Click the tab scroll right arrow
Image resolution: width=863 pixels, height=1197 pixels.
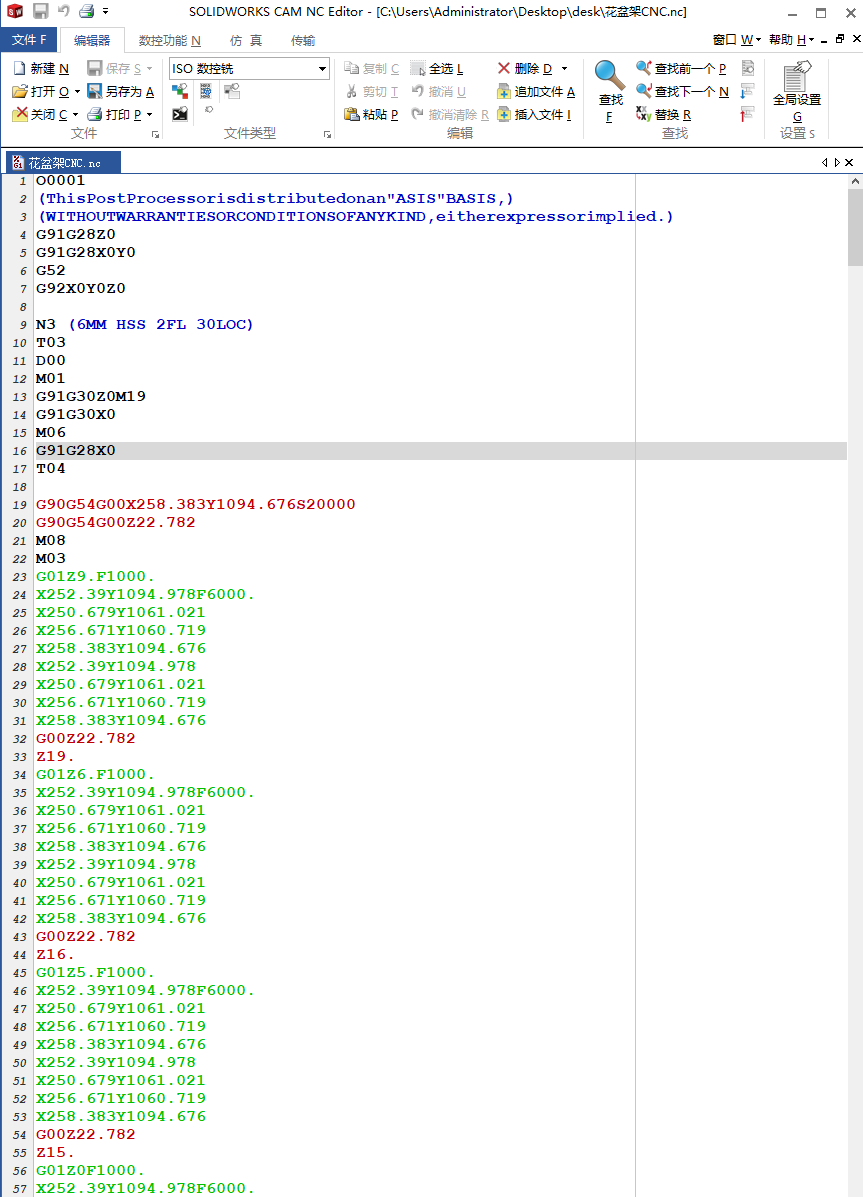pyautogui.click(x=837, y=163)
